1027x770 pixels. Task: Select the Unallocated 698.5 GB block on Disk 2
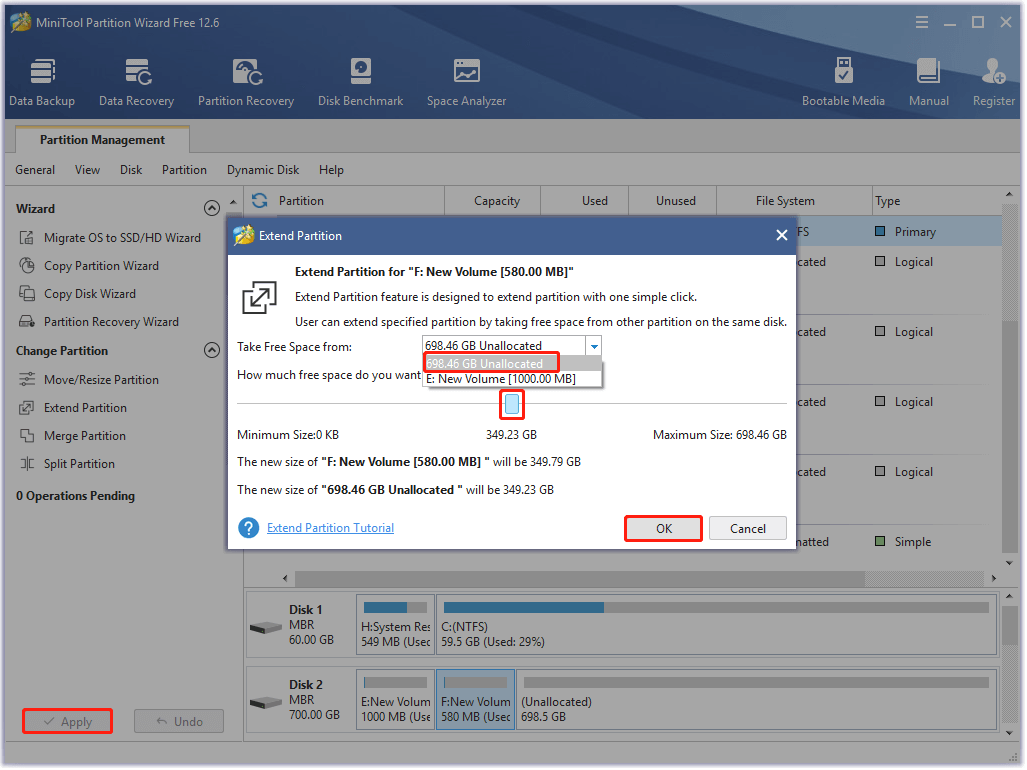click(x=756, y=699)
